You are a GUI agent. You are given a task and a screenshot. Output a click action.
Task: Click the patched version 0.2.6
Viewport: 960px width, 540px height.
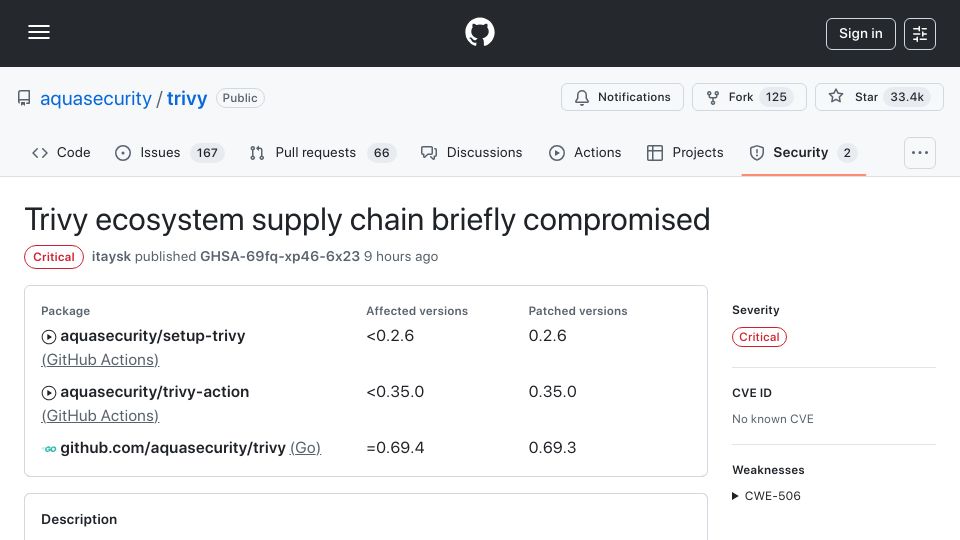click(x=547, y=336)
